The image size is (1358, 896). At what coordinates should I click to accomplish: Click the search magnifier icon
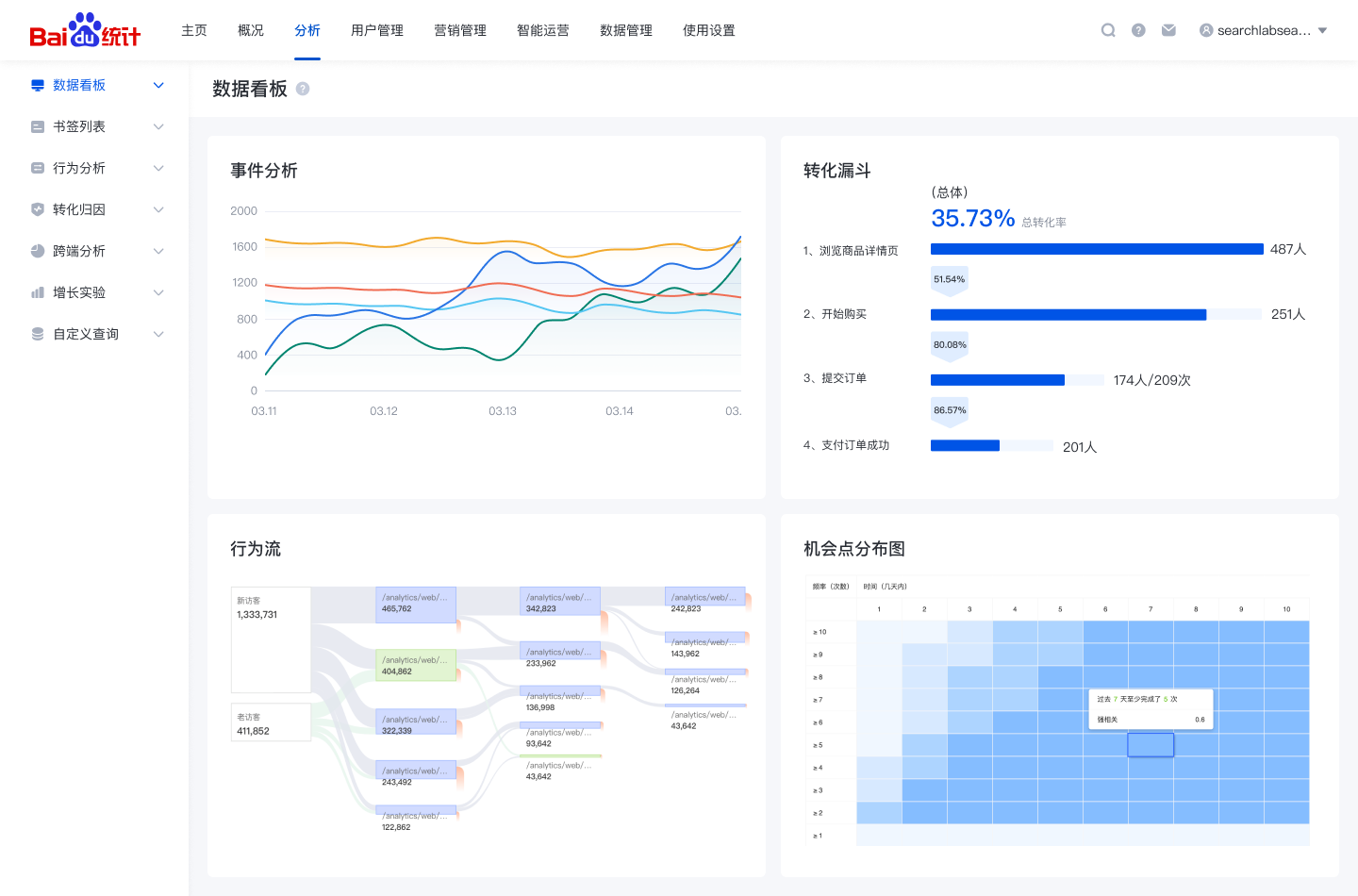pos(1108,30)
